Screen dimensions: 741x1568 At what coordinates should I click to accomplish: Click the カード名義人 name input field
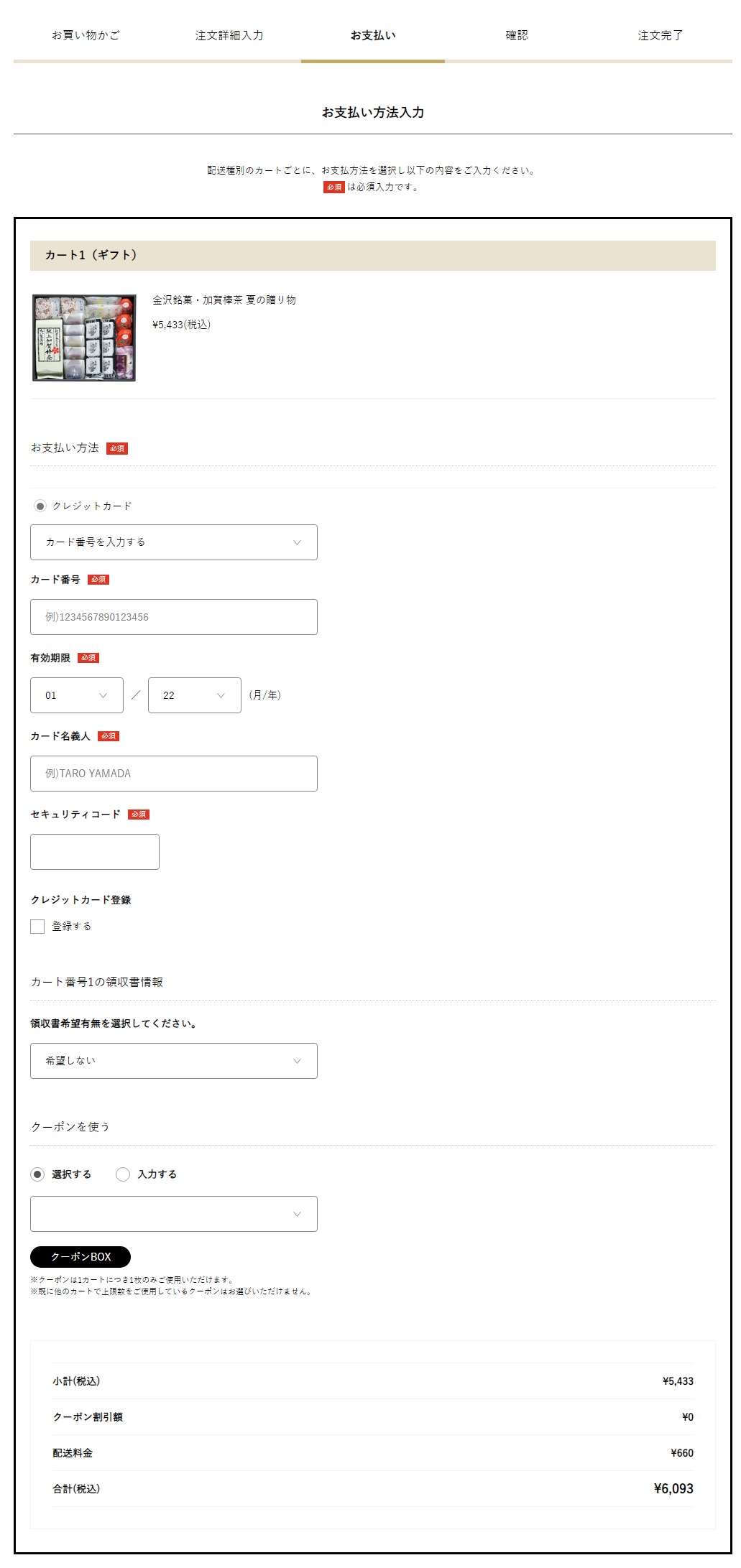(x=174, y=774)
